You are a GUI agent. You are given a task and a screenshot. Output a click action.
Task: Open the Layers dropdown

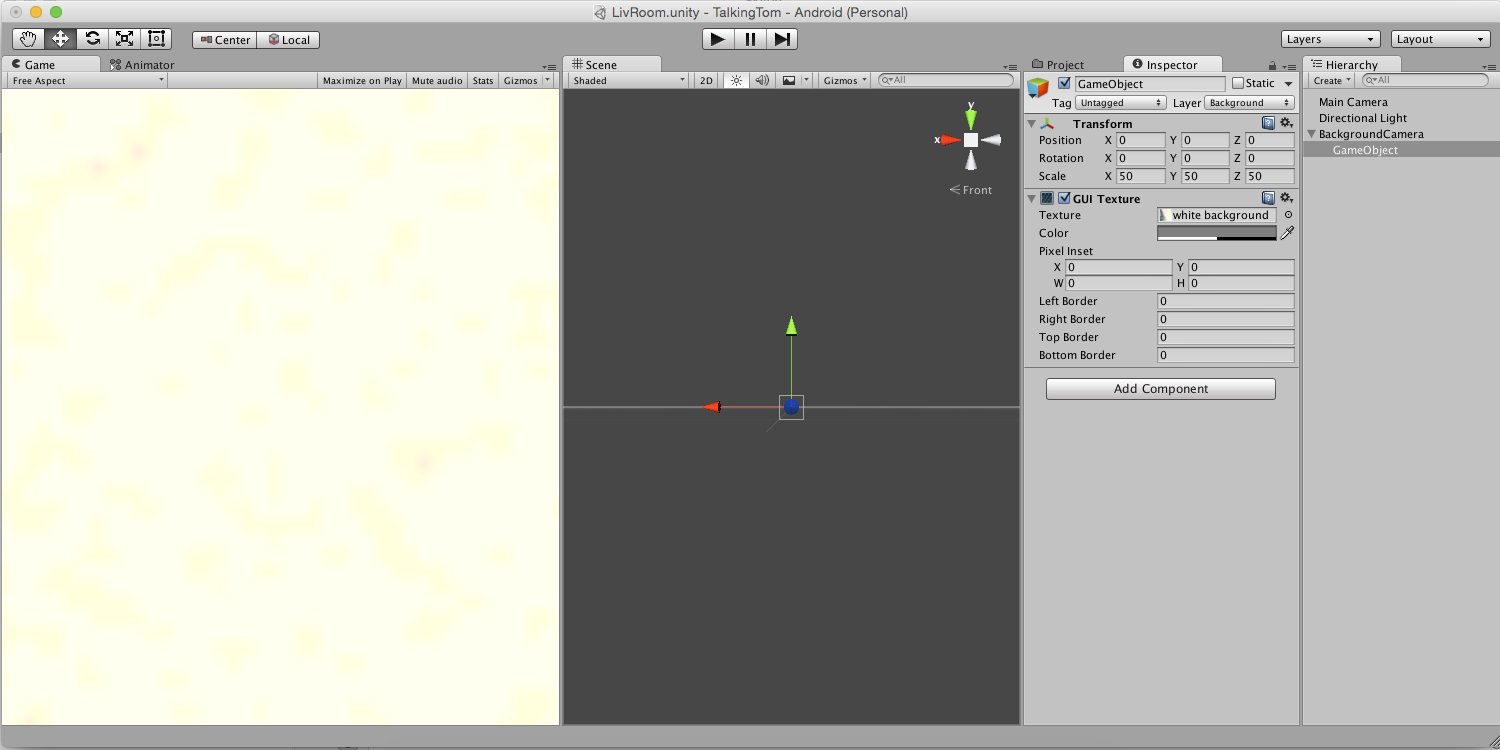point(1330,39)
